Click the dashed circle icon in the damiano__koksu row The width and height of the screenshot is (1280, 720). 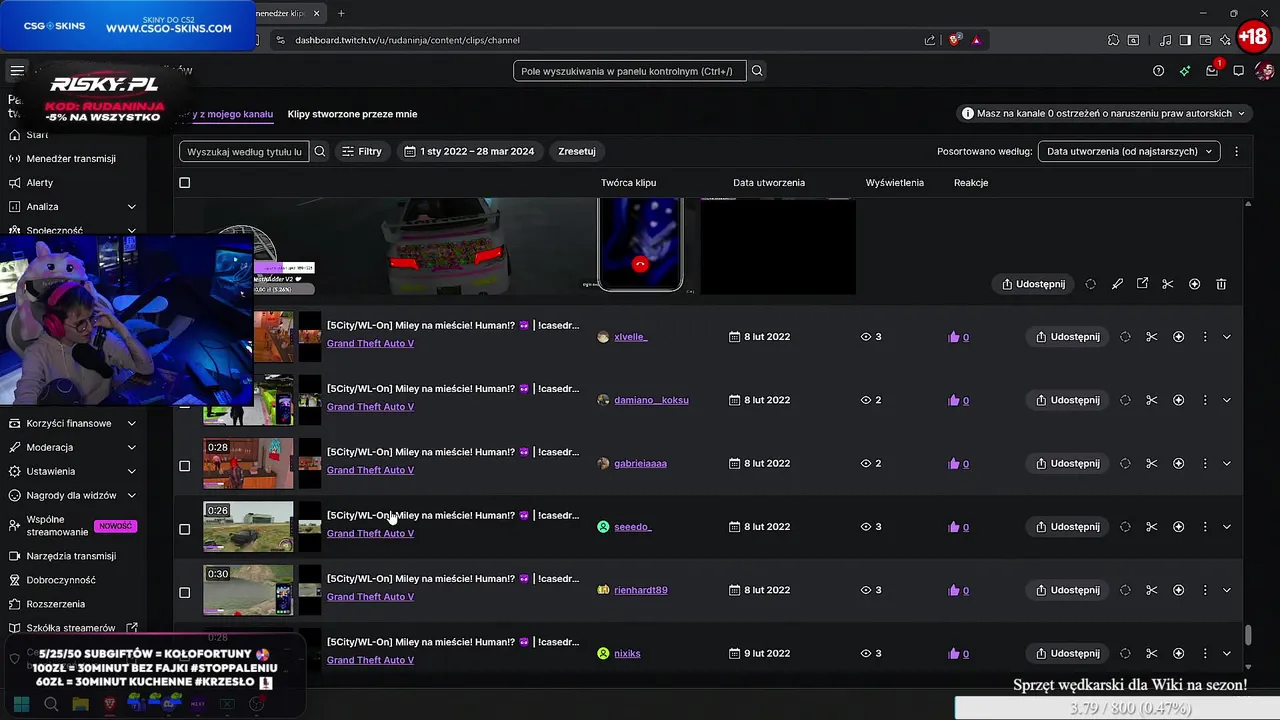[1125, 400]
